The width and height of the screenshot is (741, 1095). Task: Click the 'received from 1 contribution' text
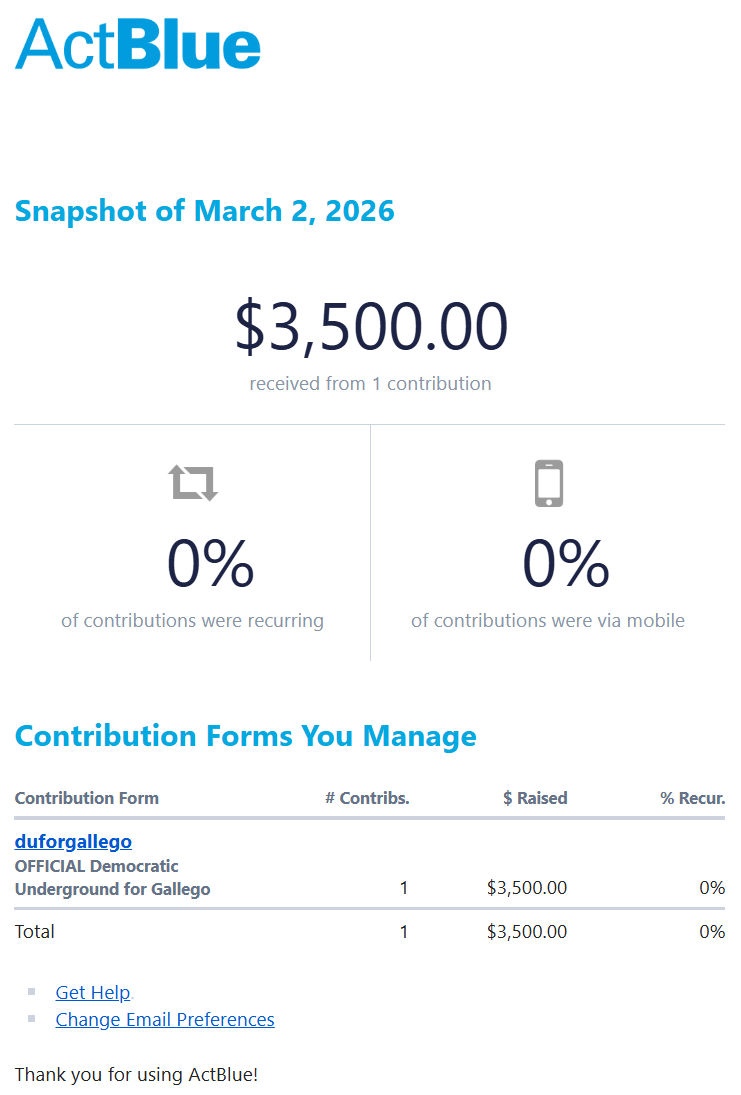coord(370,383)
